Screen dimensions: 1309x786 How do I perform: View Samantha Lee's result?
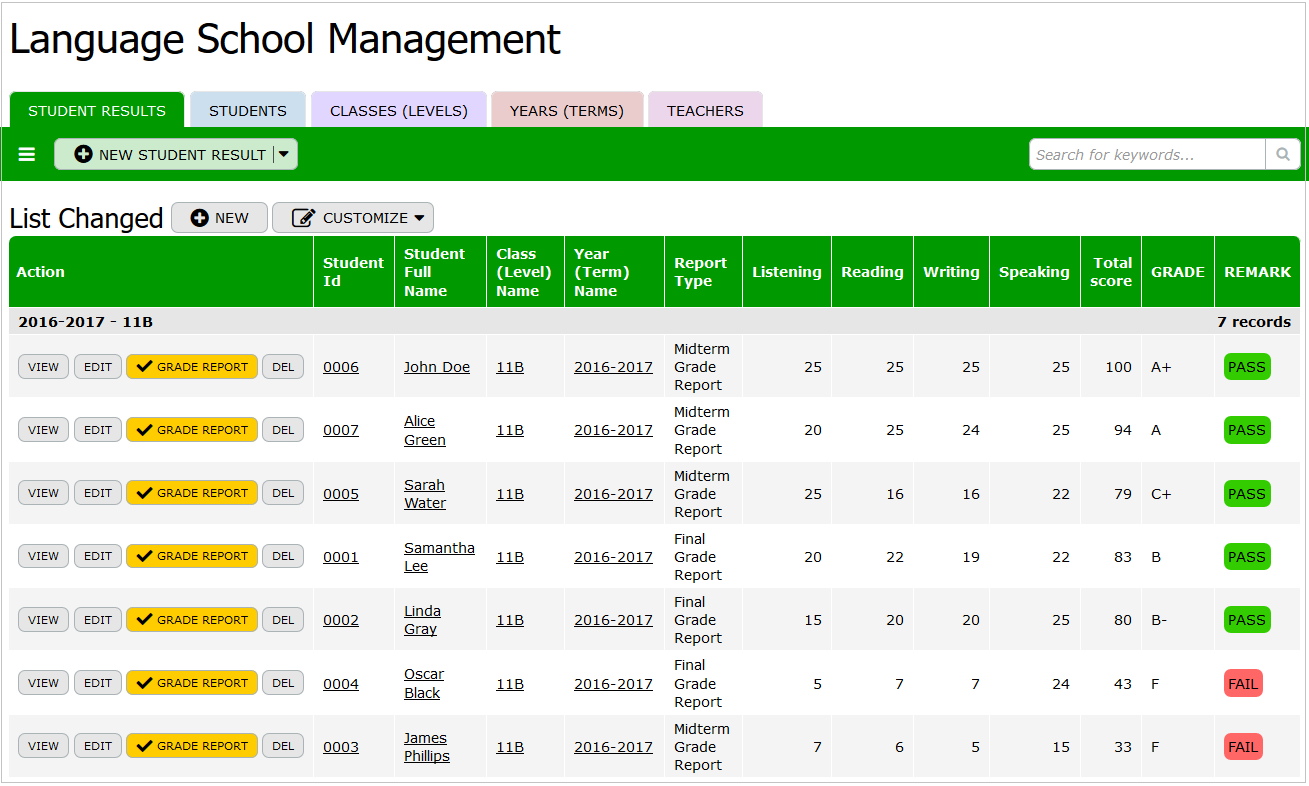tap(43, 556)
